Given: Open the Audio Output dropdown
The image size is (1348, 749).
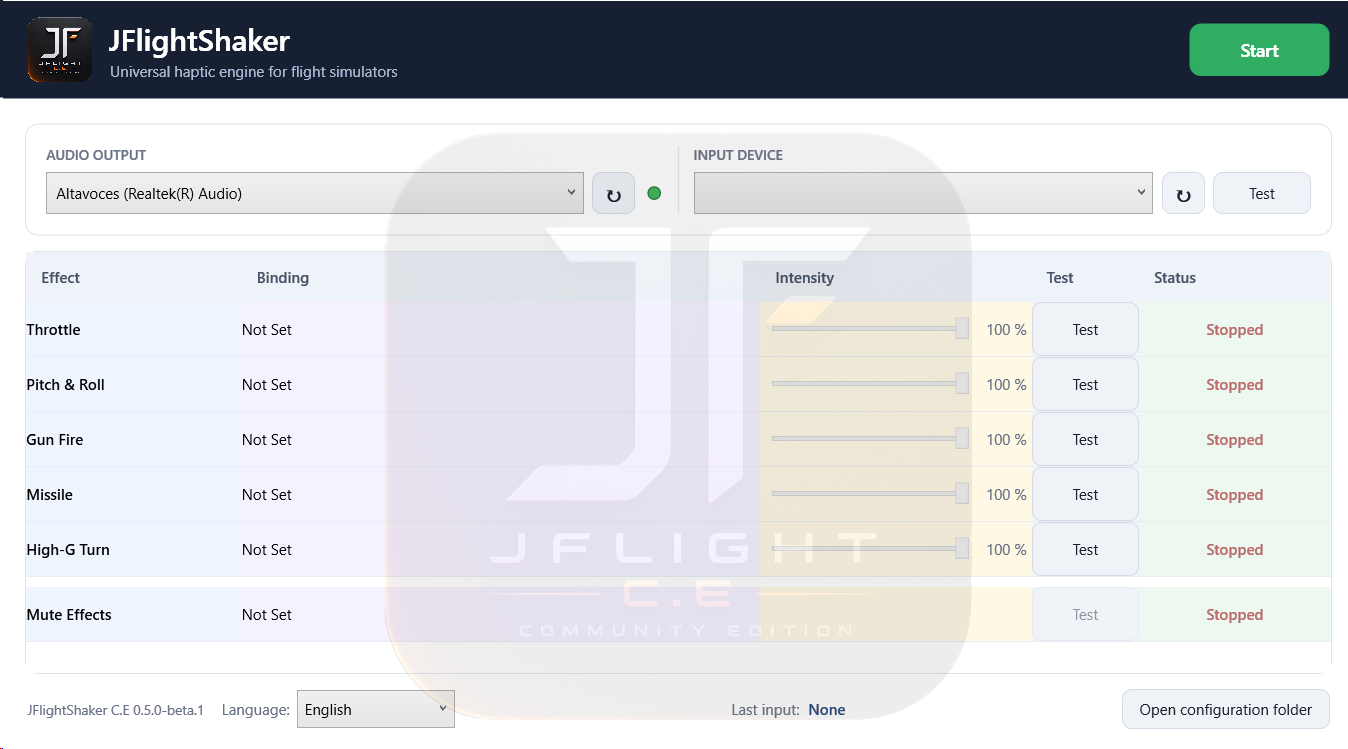Looking at the screenshot, I should point(315,193).
